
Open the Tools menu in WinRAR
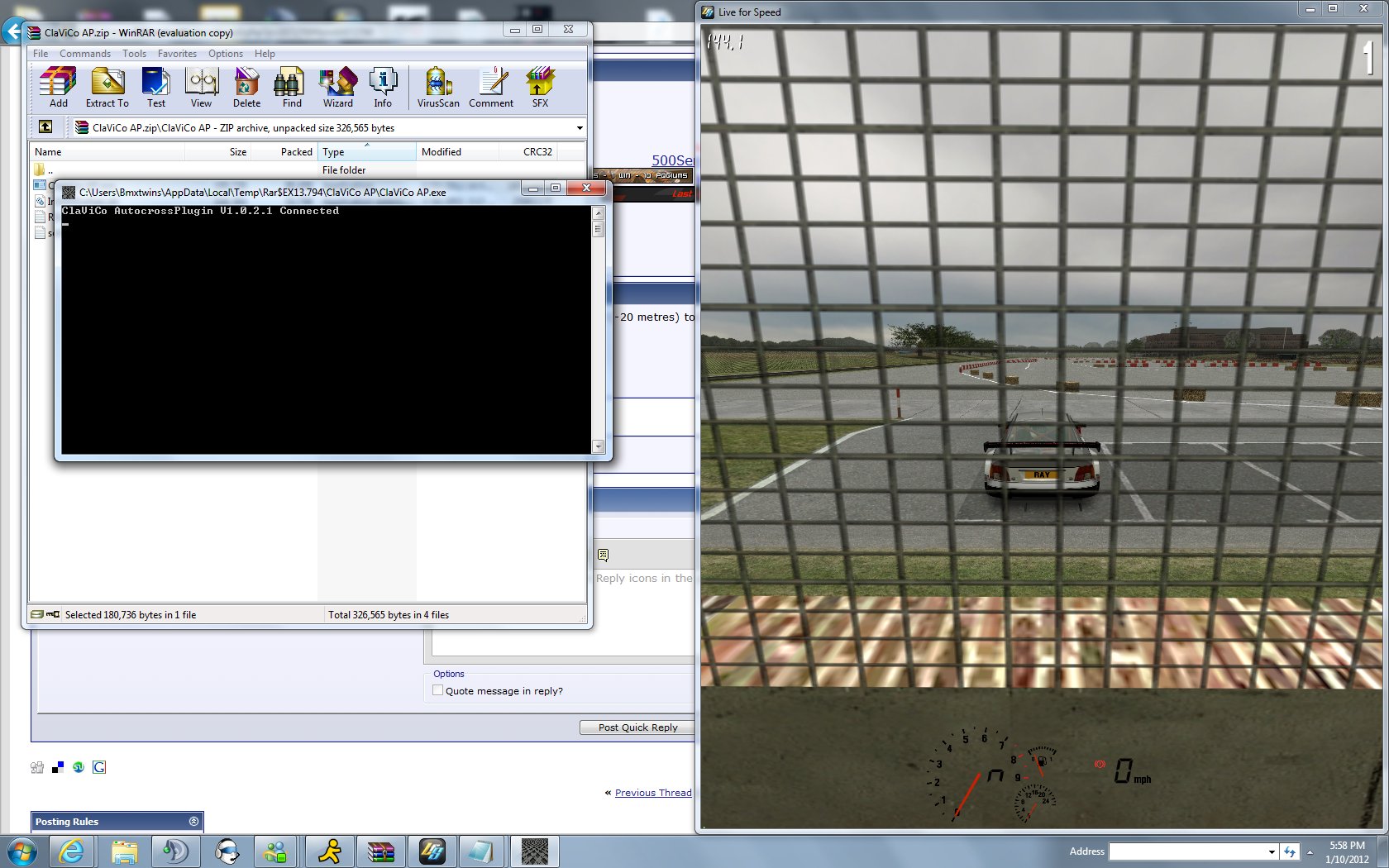click(134, 54)
